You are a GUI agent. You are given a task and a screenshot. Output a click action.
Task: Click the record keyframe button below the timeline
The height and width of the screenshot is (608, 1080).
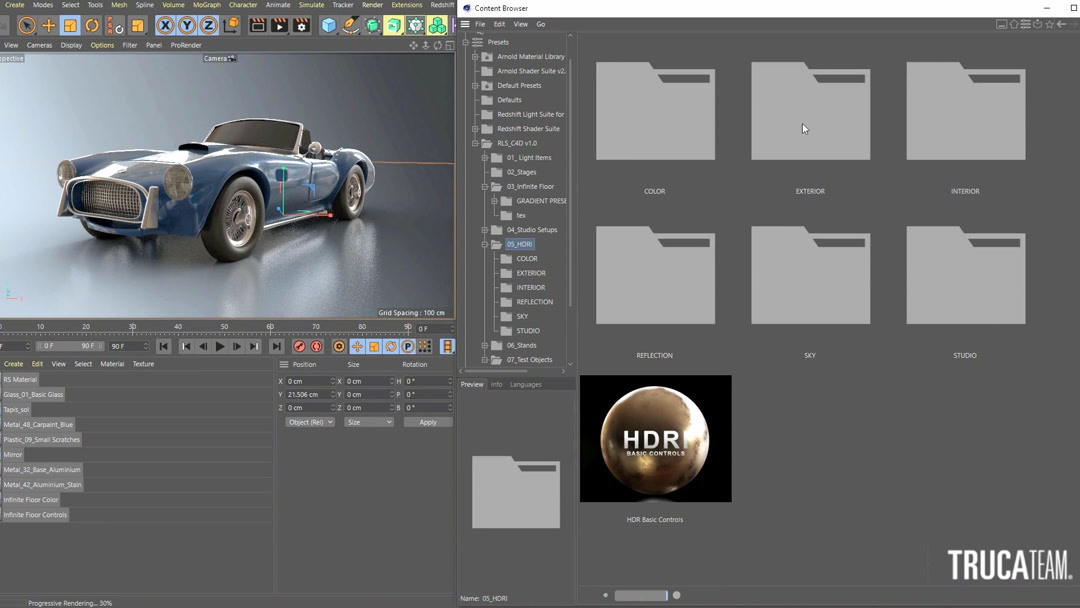299,346
